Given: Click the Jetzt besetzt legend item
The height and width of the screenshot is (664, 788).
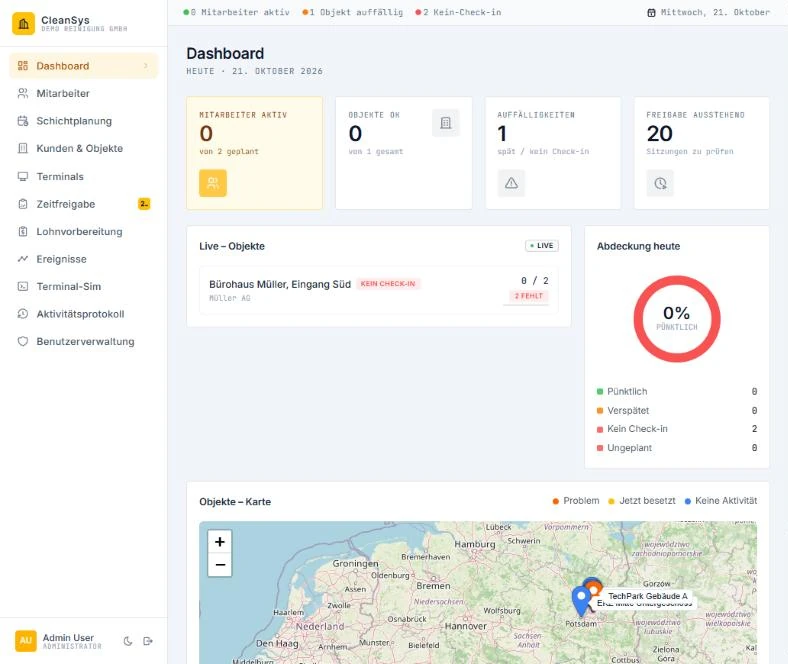Looking at the screenshot, I should point(642,501).
